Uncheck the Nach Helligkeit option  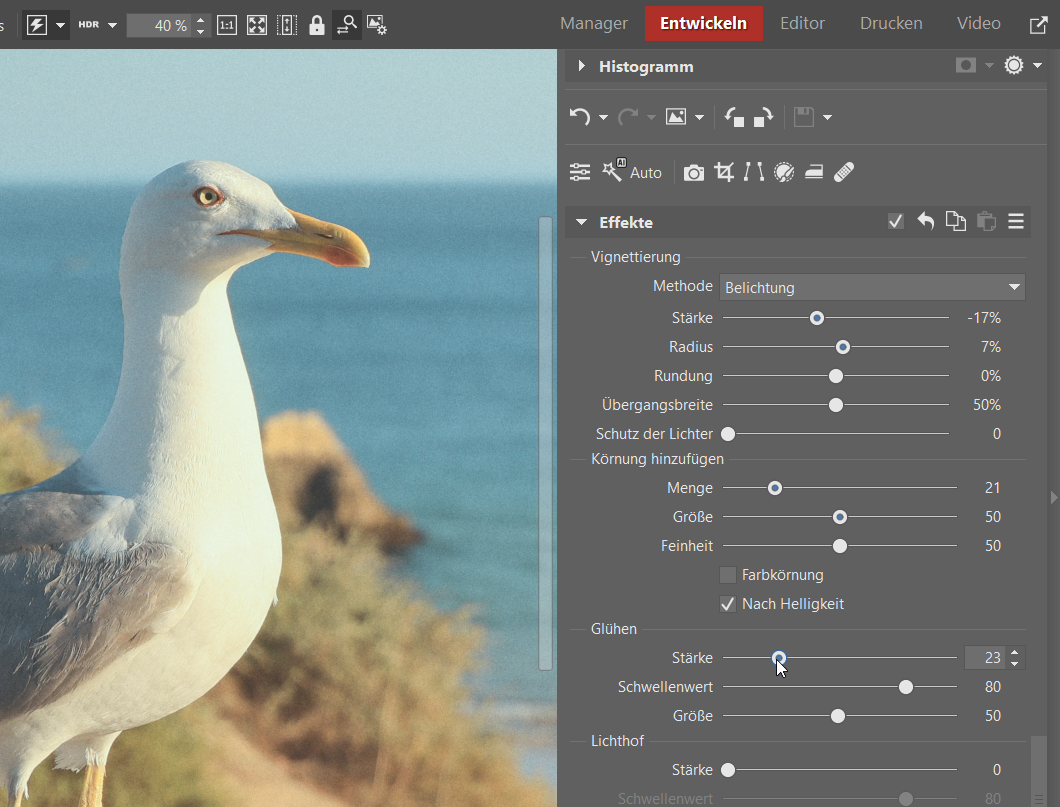pos(728,604)
